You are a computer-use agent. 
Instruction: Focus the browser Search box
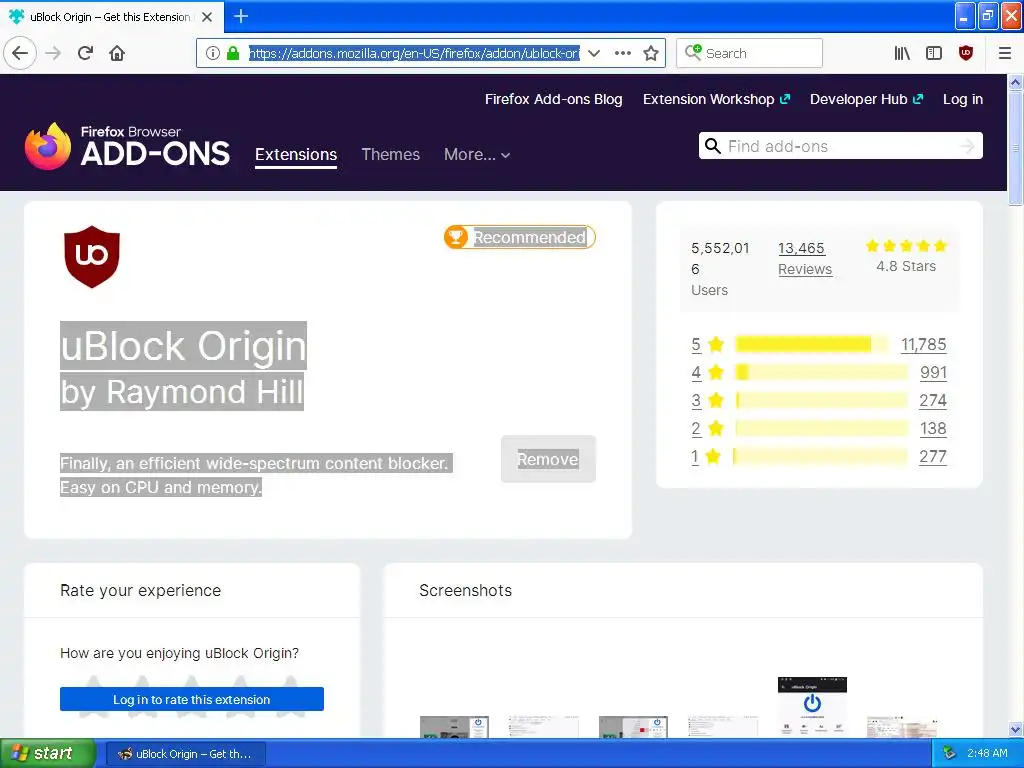click(x=749, y=53)
